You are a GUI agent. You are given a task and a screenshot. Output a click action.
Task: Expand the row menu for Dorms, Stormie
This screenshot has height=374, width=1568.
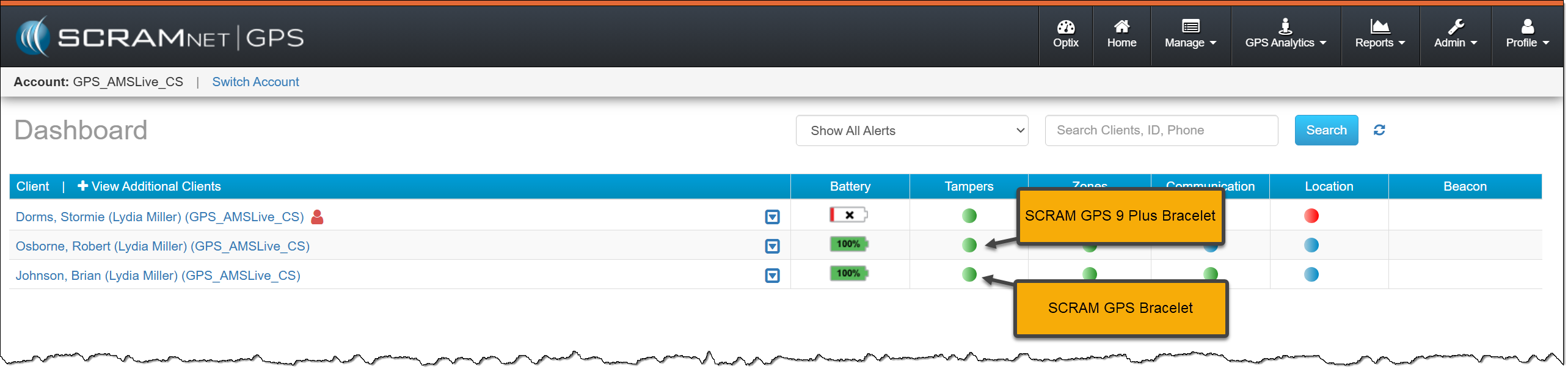(x=772, y=217)
